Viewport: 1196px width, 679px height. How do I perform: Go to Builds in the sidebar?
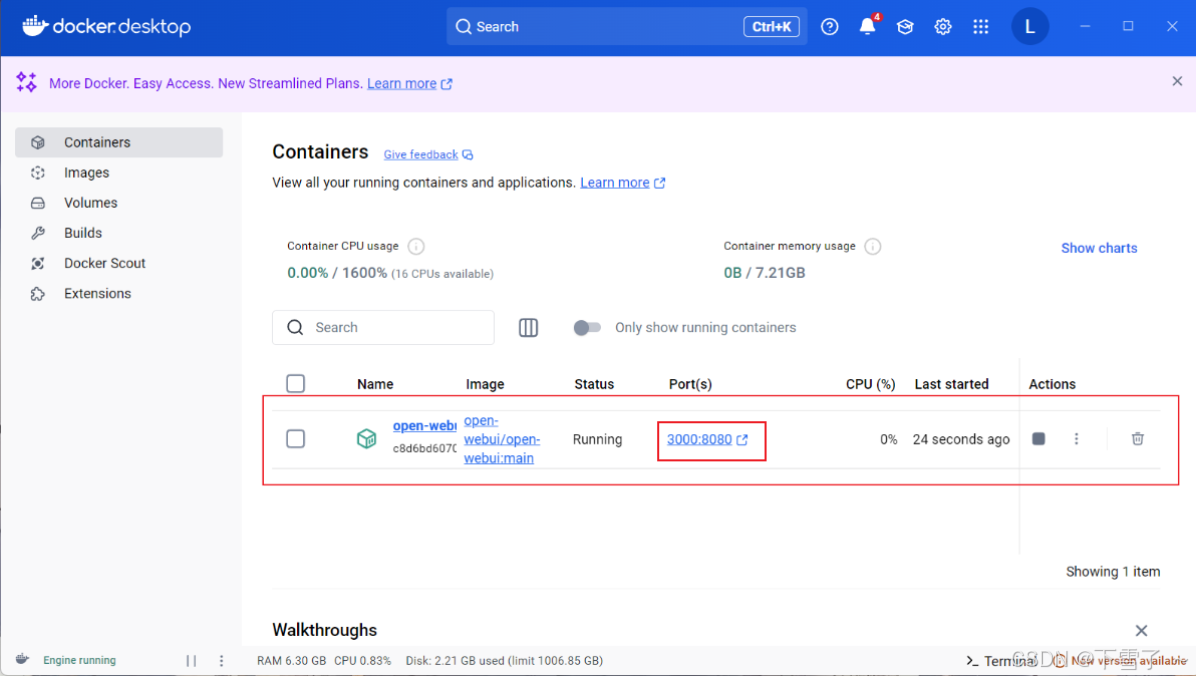[x=119, y=233]
